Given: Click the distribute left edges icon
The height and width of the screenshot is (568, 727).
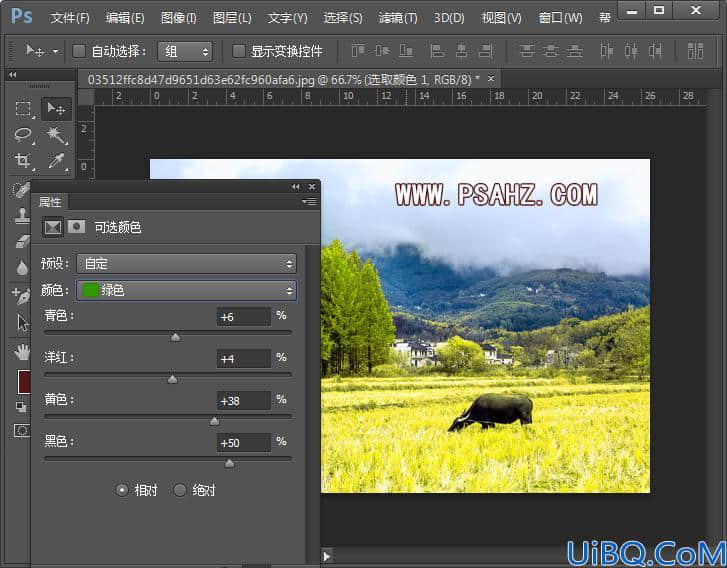Looking at the screenshot, I should (x=606, y=51).
